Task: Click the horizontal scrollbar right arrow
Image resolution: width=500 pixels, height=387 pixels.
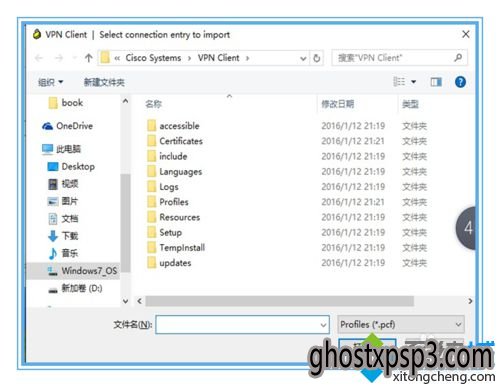Action: click(470, 301)
